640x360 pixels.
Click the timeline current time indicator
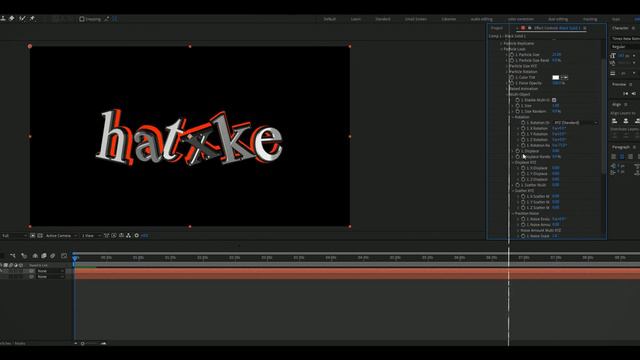(x=75, y=258)
